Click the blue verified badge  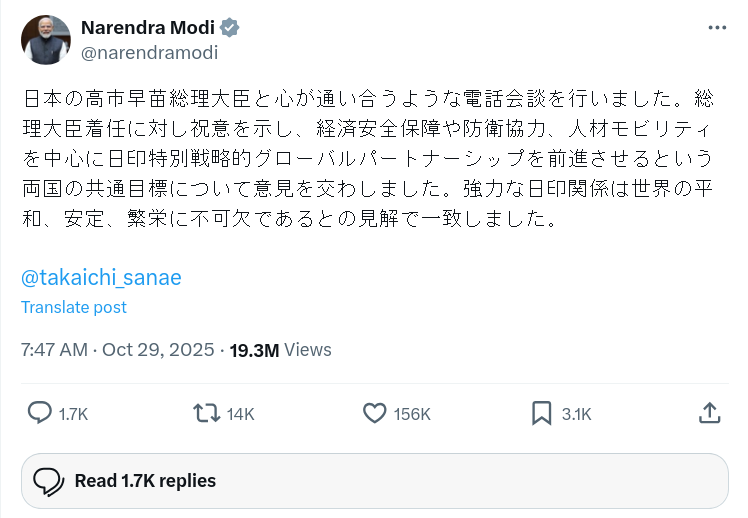(x=230, y=28)
